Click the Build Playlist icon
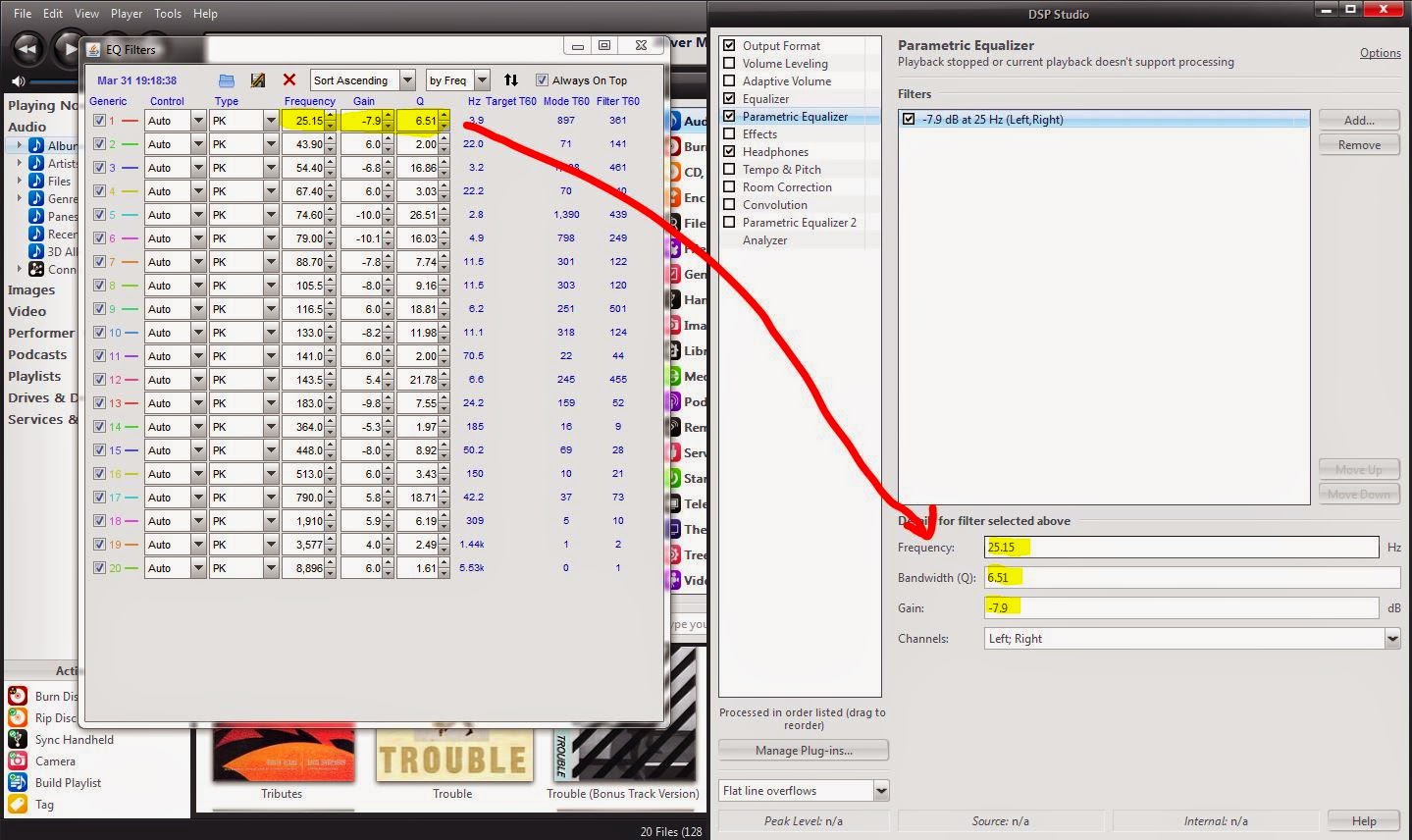 (x=18, y=782)
